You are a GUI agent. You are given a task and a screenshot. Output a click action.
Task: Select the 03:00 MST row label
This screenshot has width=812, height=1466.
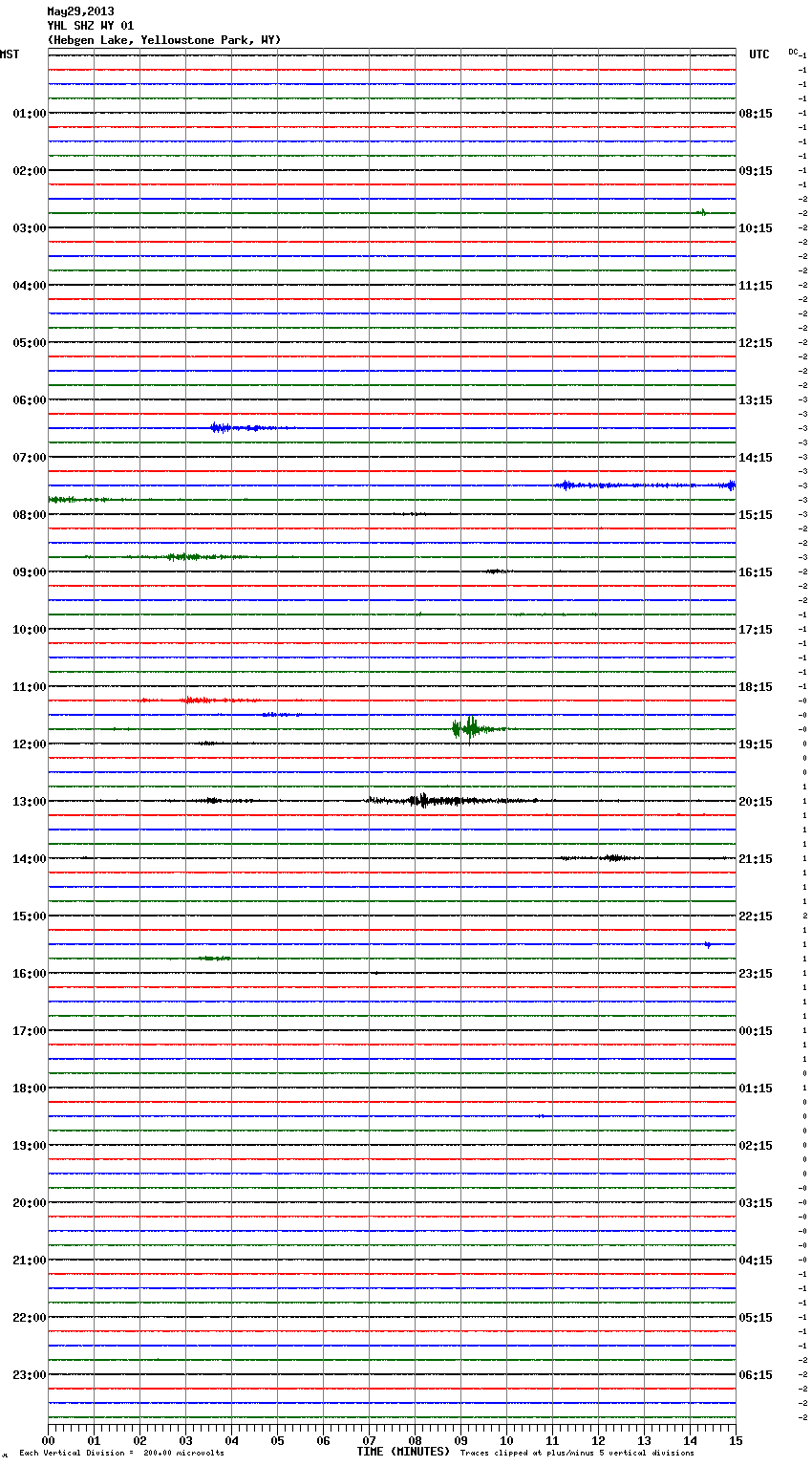[30, 228]
